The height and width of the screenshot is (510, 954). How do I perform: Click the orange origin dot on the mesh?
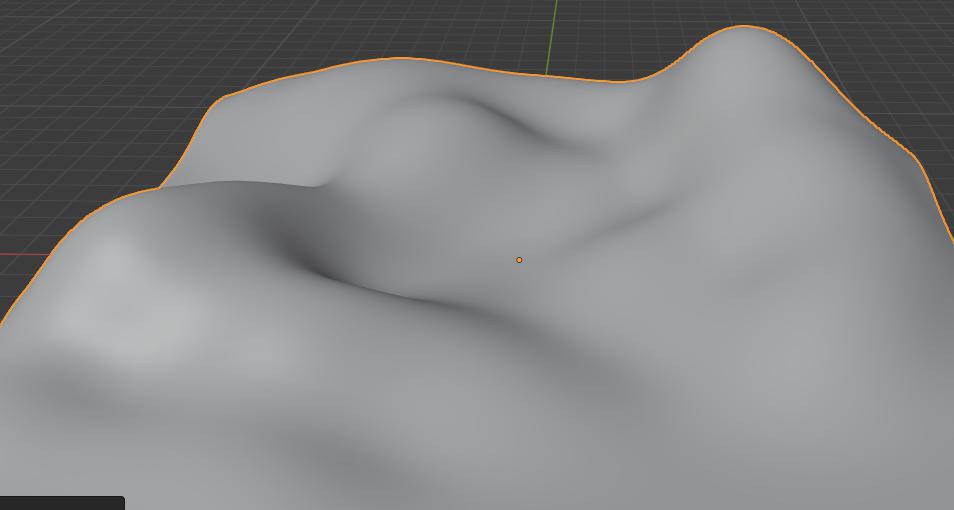pos(519,260)
